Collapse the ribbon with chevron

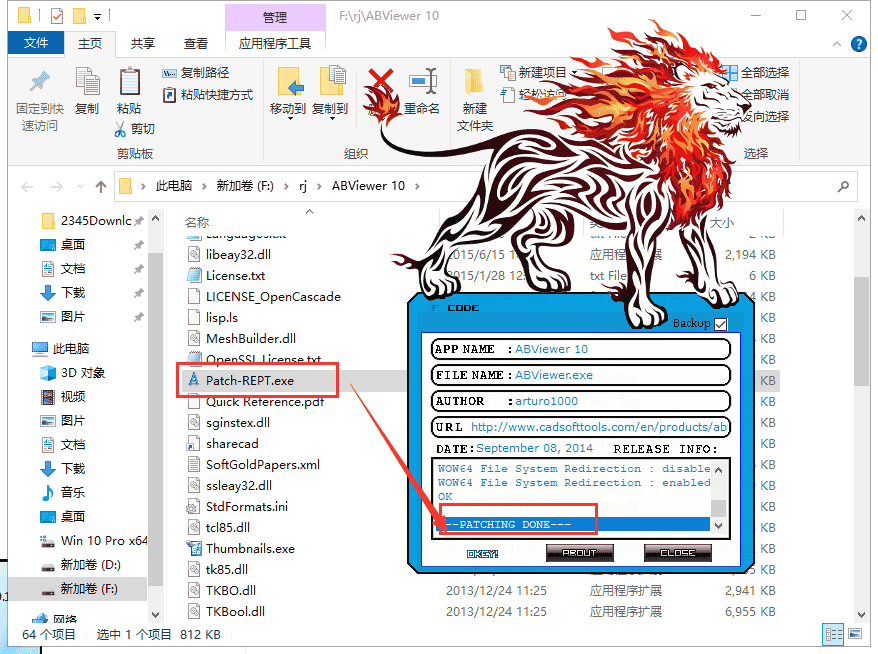point(837,44)
